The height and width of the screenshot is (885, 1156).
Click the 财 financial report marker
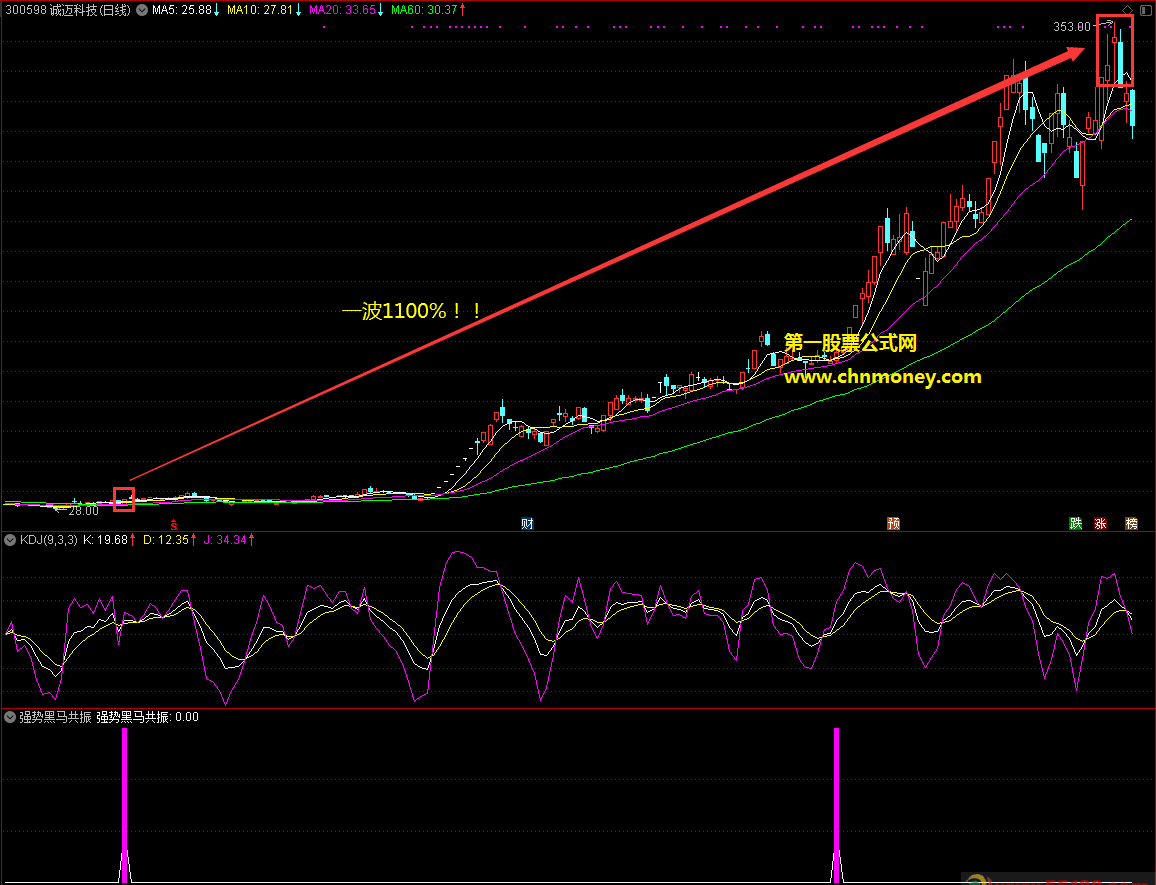point(527,524)
